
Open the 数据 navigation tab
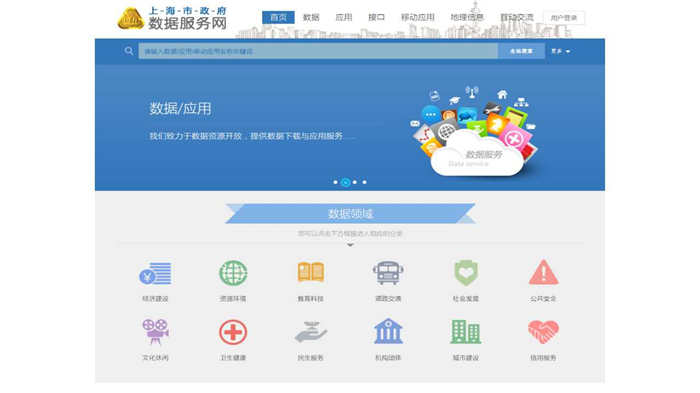point(311,17)
